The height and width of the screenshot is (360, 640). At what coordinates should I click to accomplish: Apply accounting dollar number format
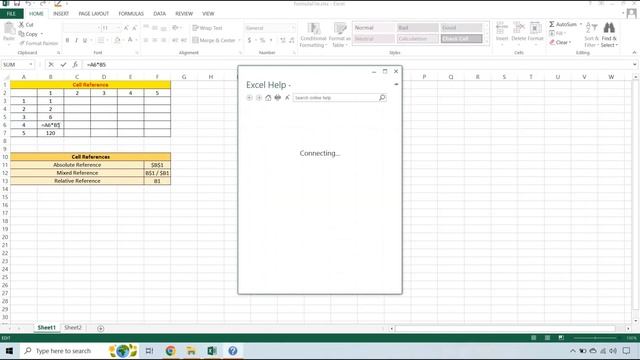click(x=249, y=40)
